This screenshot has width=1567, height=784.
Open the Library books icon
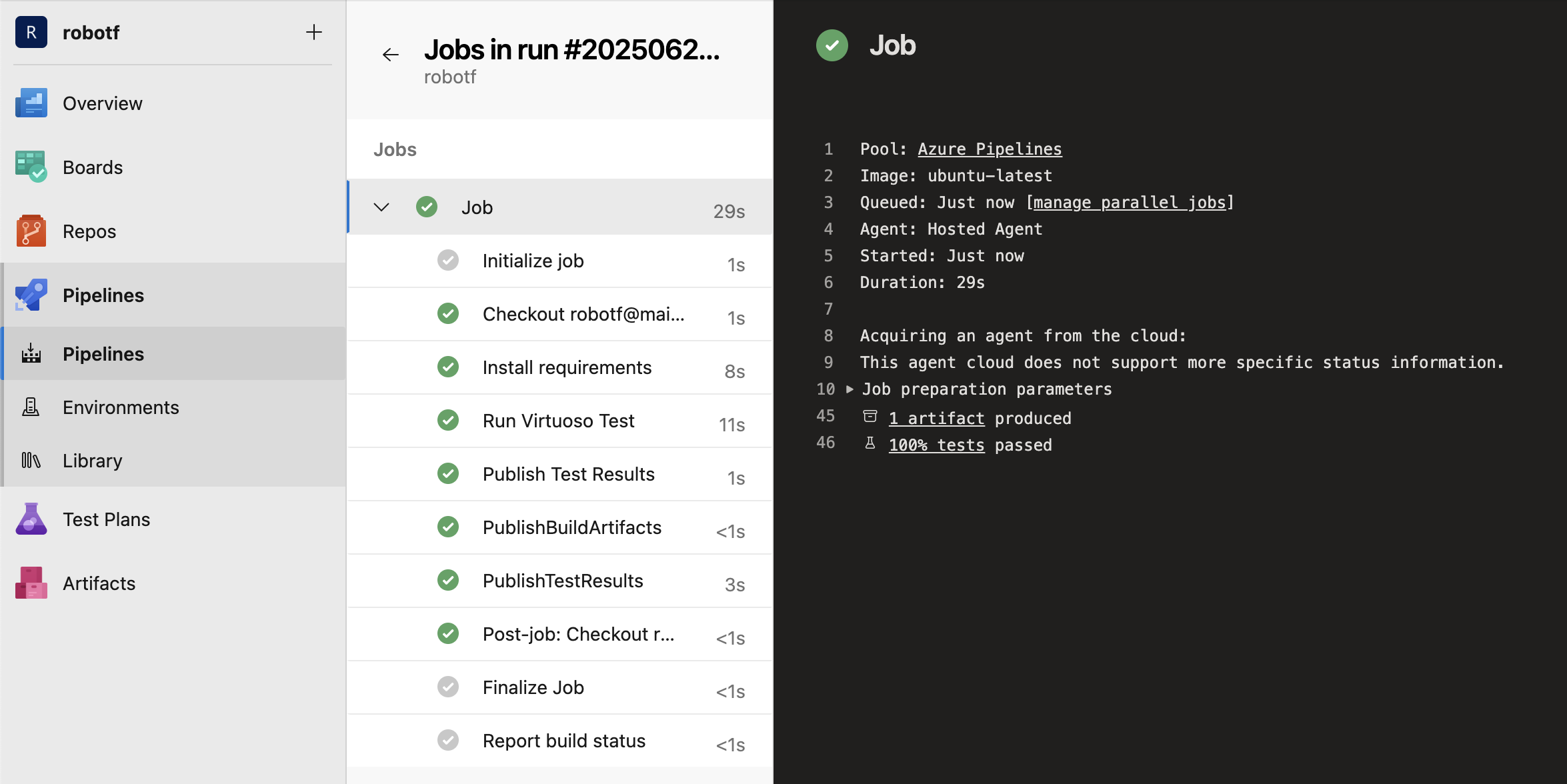click(x=31, y=461)
